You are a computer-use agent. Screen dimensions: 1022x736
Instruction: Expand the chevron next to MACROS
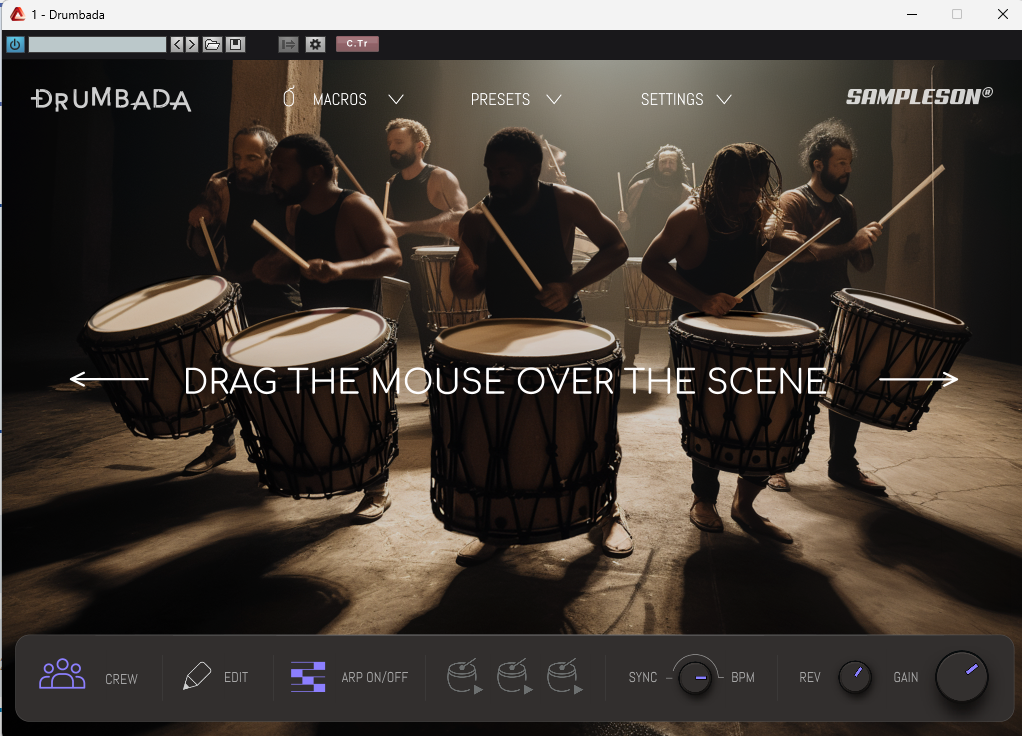(396, 99)
